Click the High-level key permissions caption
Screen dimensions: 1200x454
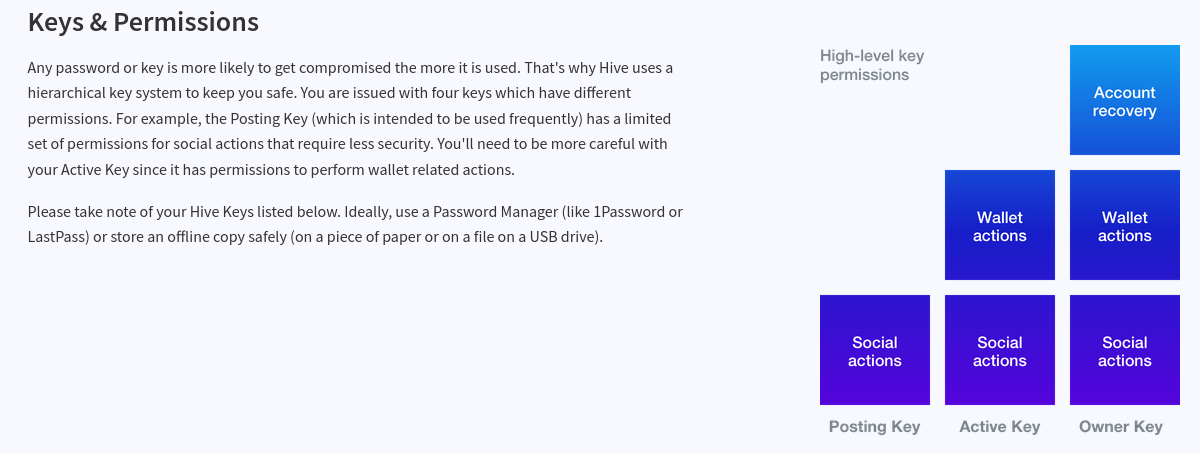(871, 65)
